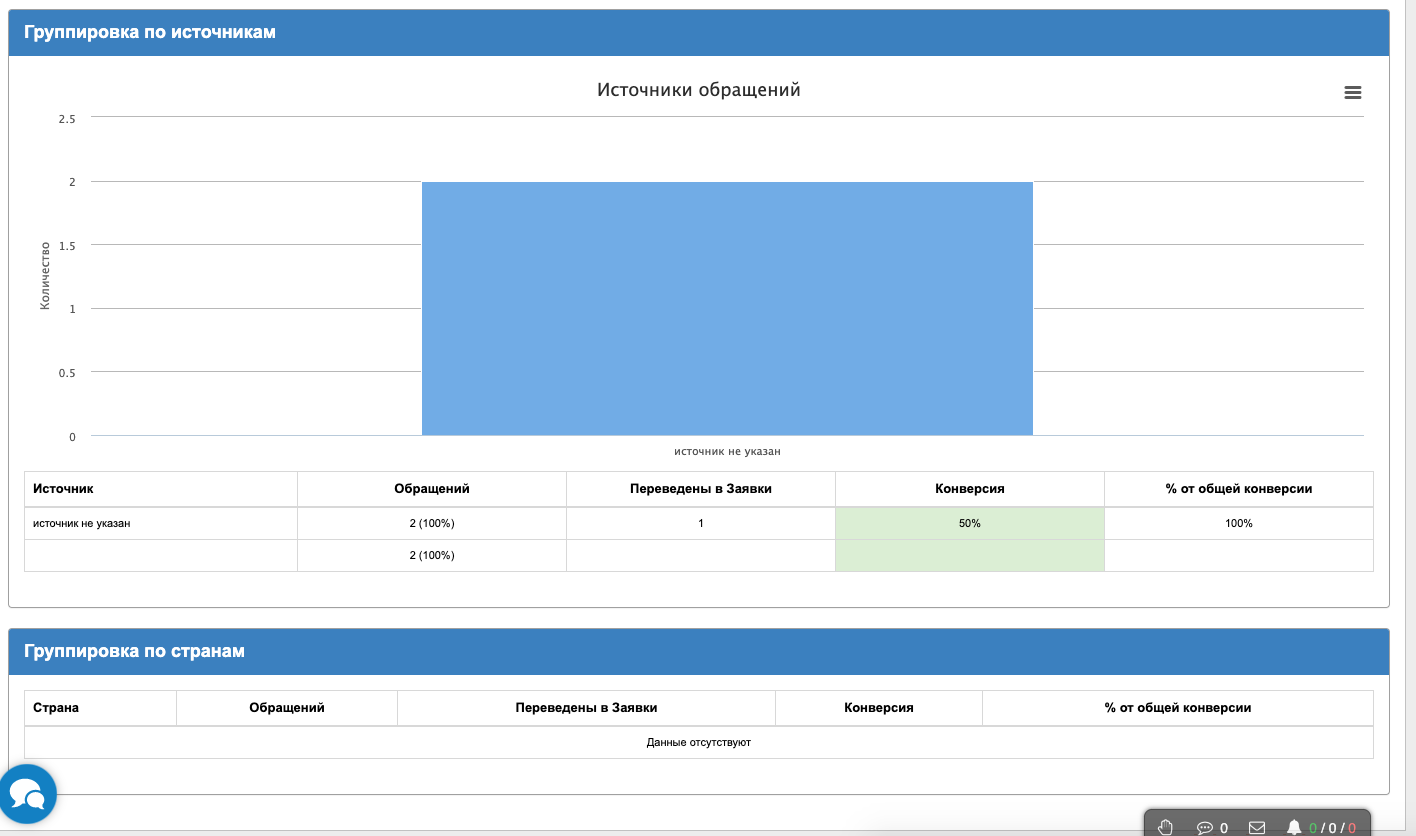Click the «источник не указан» table cell

82,523
